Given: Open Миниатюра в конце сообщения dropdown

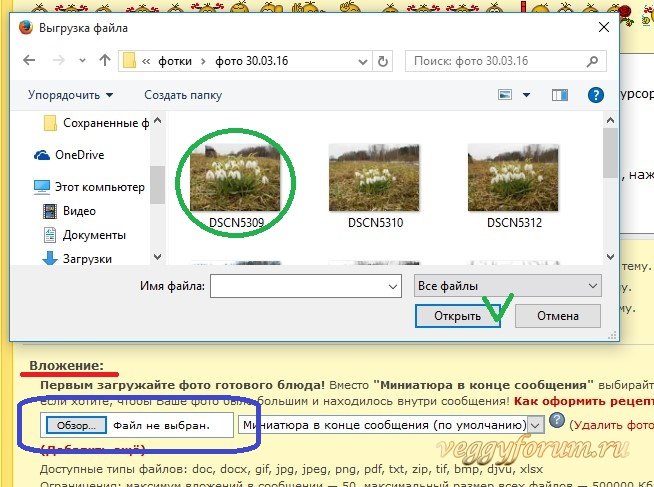Looking at the screenshot, I should click(x=391, y=425).
